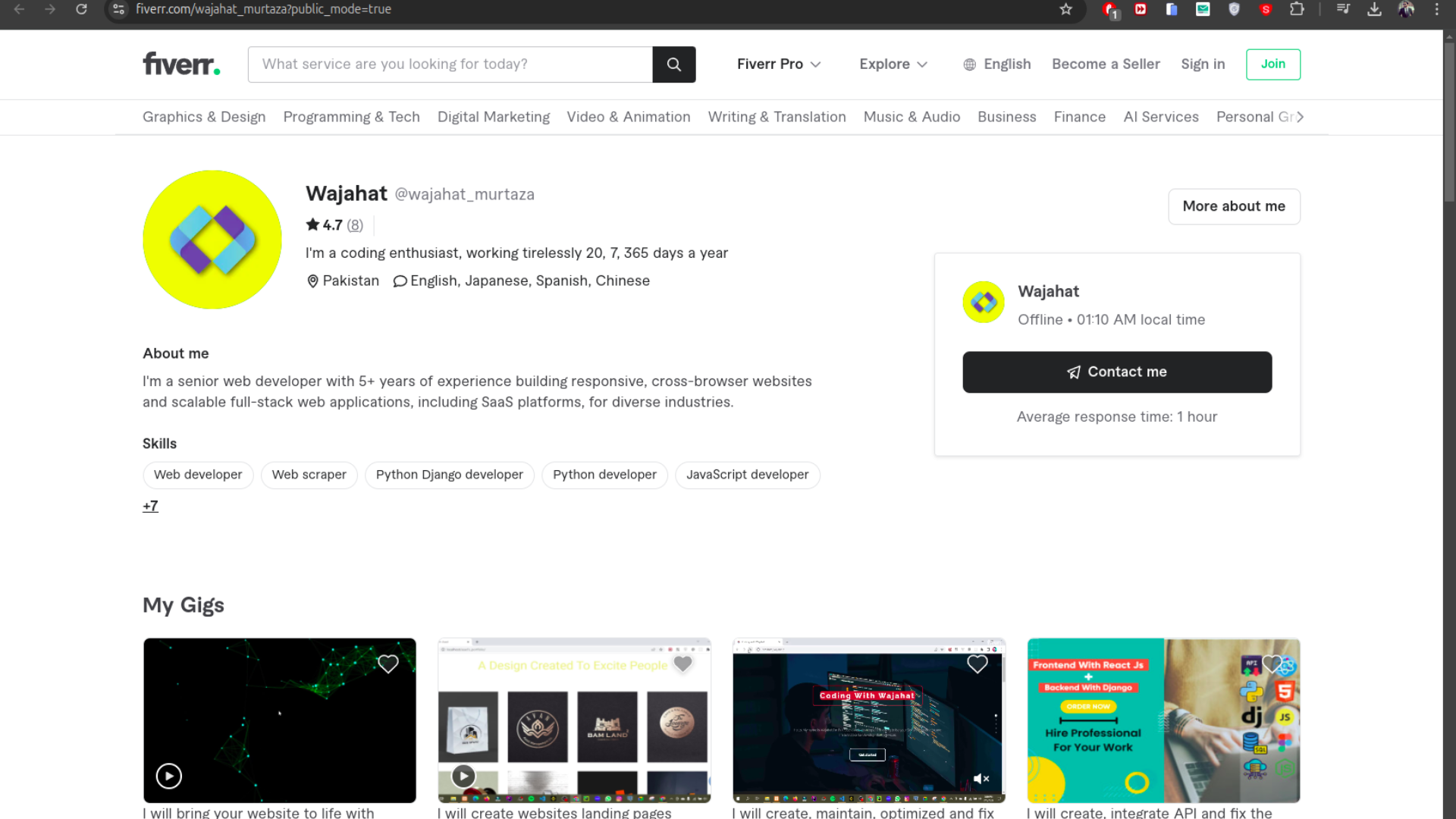Favorite the third gig with heart
Viewport: 1456px width, 819px height.
(x=977, y=664)
